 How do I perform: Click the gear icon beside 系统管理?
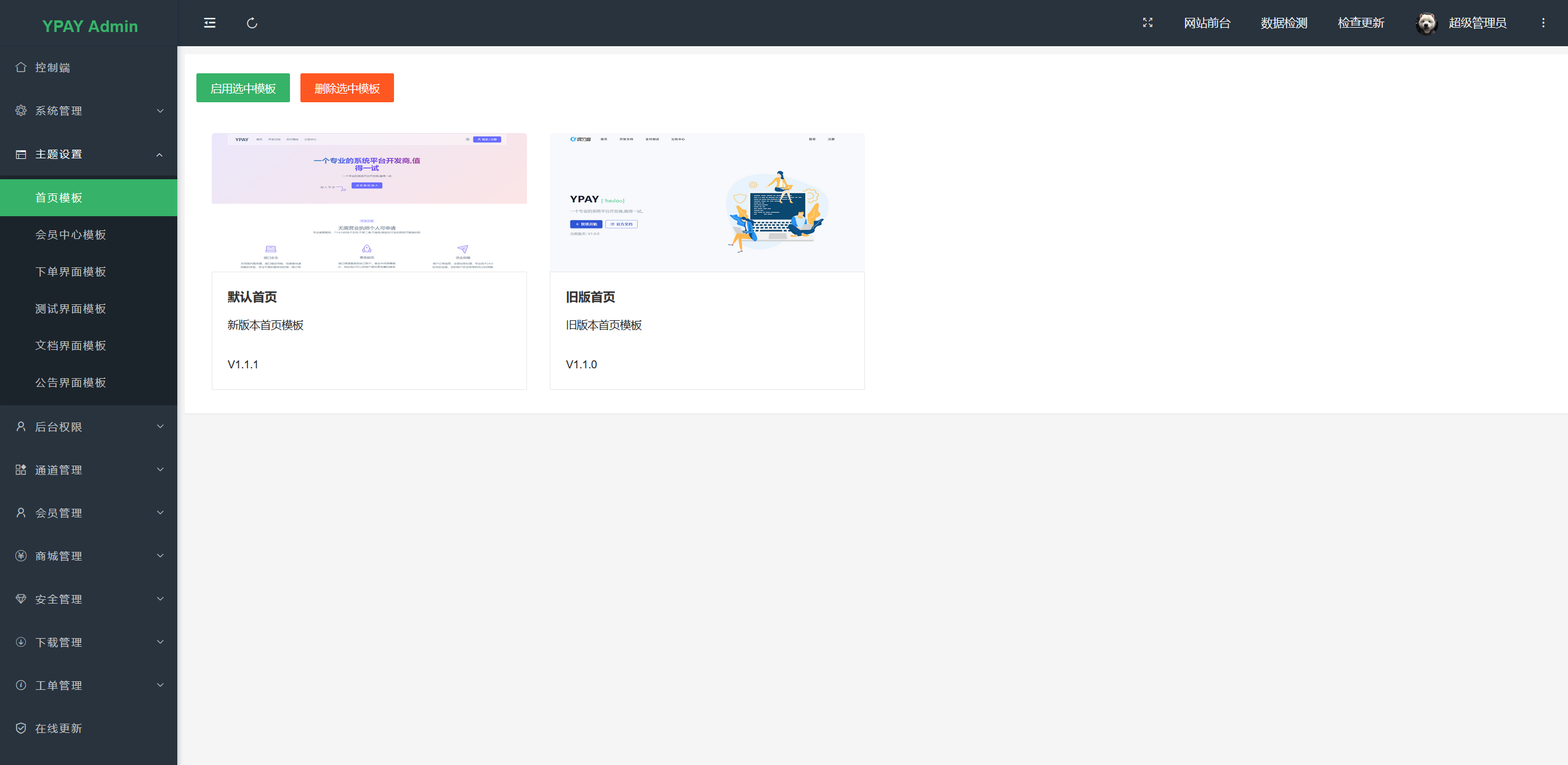point(21,110)
